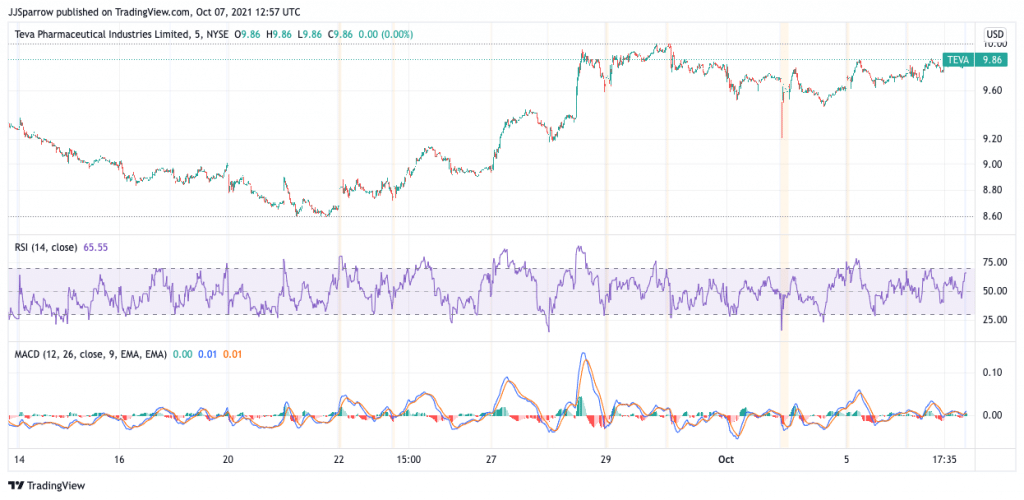The height and width of the screenshot is (500, 1024).
Task: Click the 0.00 (0.00%) change value
Action: pos(386,33)
